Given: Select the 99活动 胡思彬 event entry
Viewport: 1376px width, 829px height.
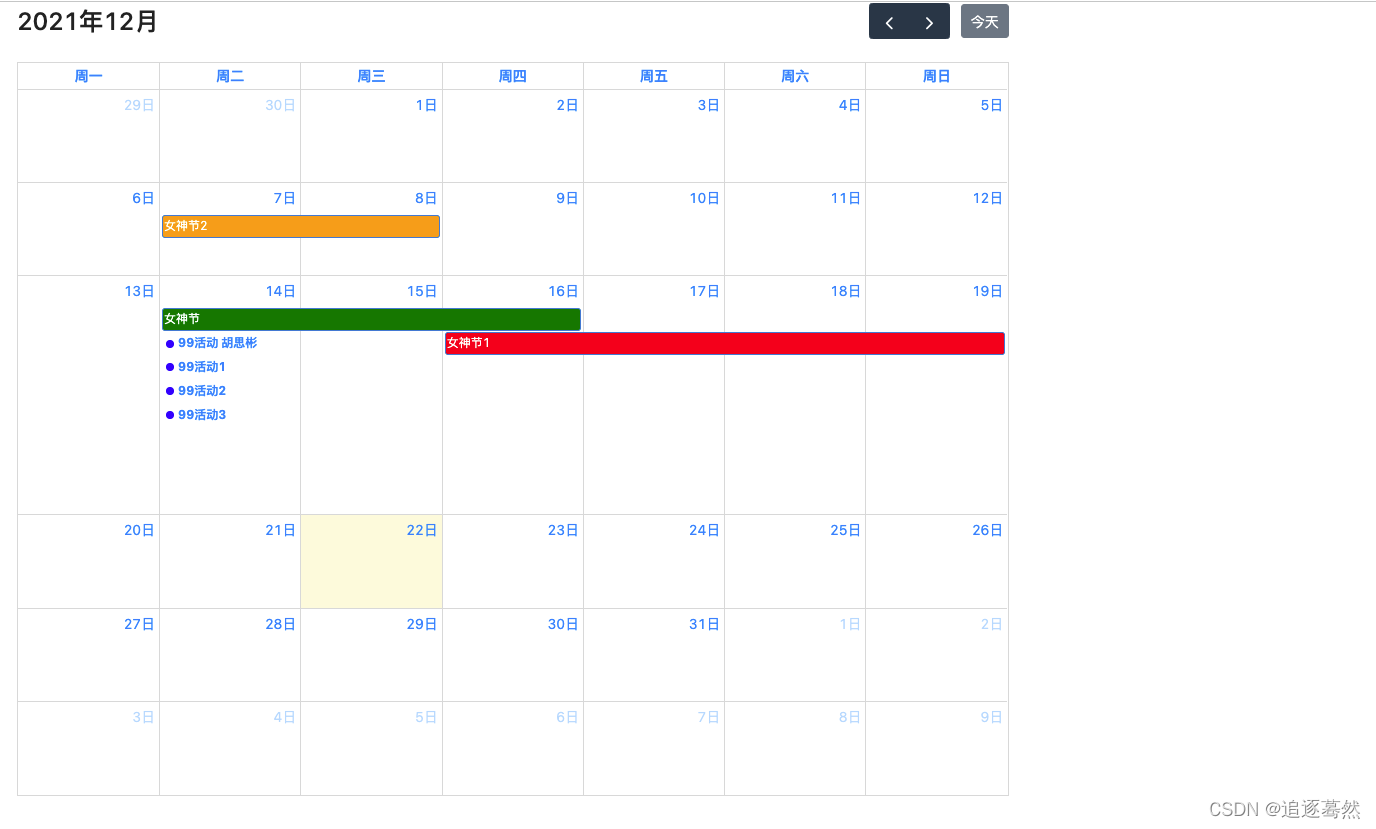Looking at the screenshot, I should (216, 343).
